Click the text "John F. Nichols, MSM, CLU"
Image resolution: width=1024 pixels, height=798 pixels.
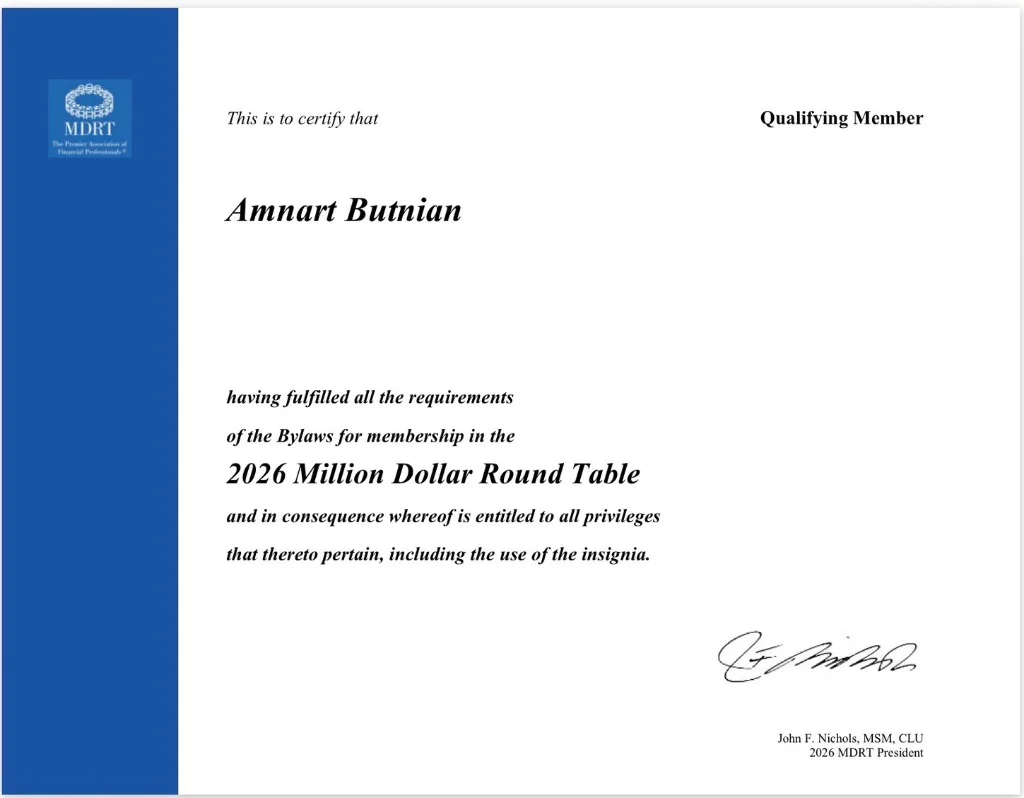850,739
